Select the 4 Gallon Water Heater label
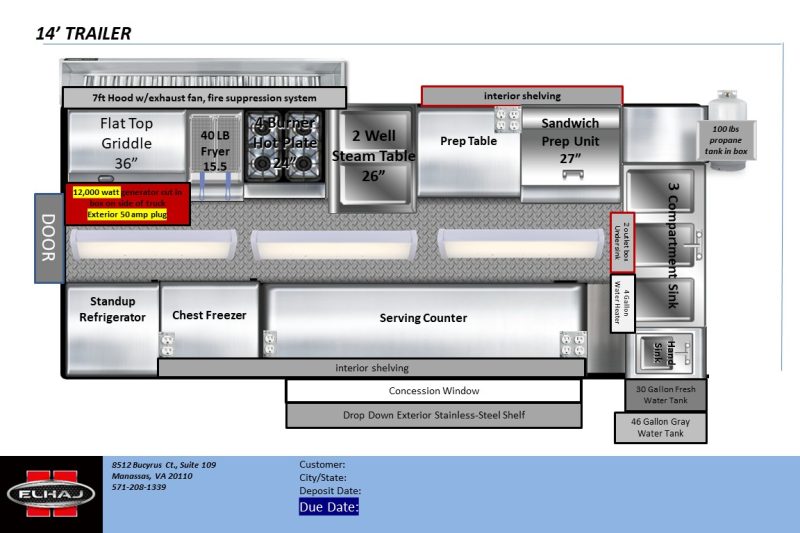 click(622, 303)
